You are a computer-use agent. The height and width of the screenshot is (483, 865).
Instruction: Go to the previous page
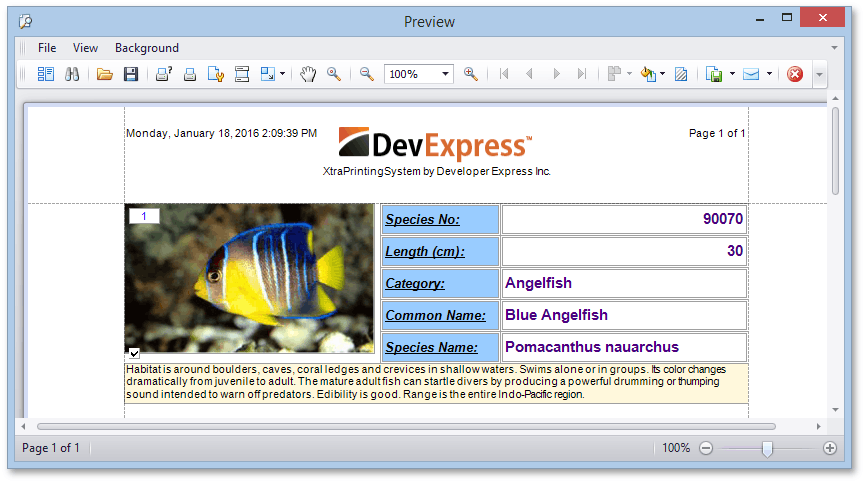pyautogui.click(x=529, y=74)
